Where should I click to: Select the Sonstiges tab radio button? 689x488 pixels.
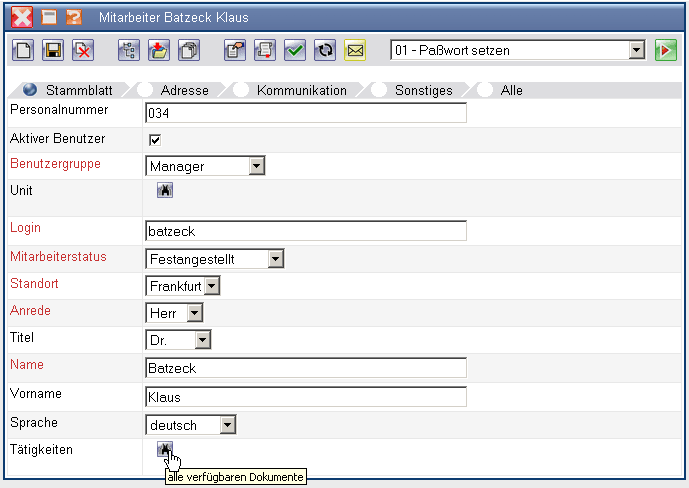click(x=379, y=90)
